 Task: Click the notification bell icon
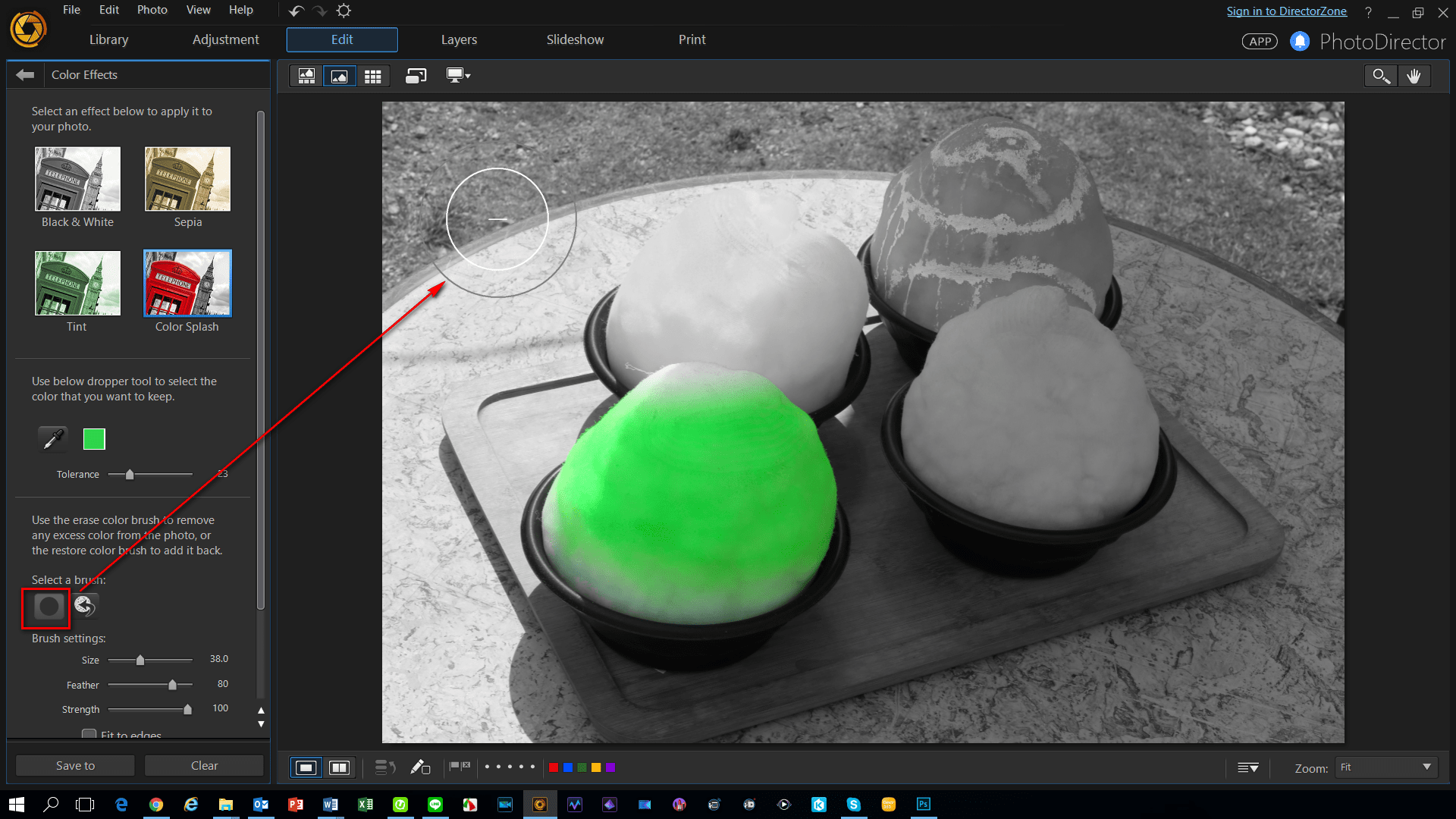1300,41
